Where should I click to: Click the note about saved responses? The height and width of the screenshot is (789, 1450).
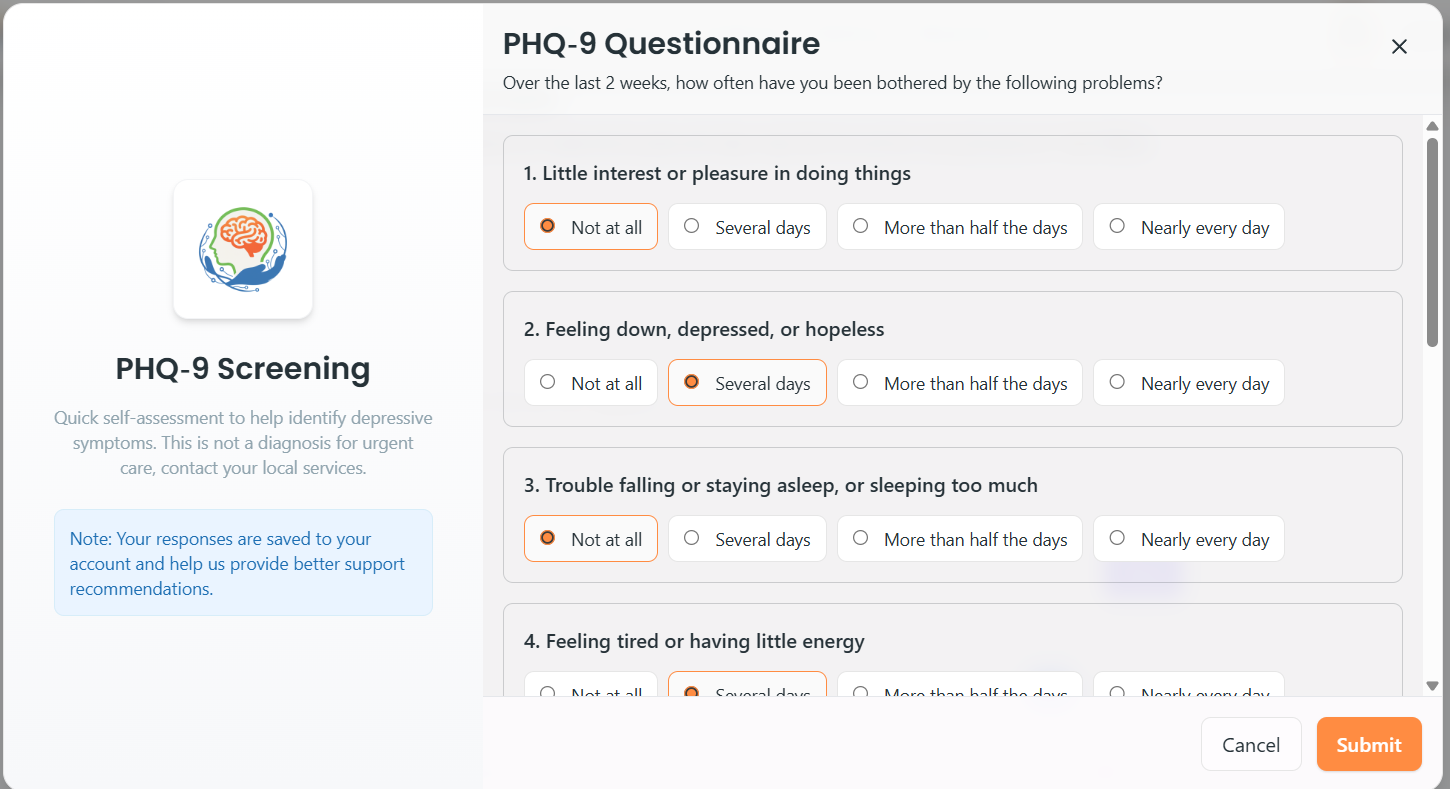coord(243,563)
